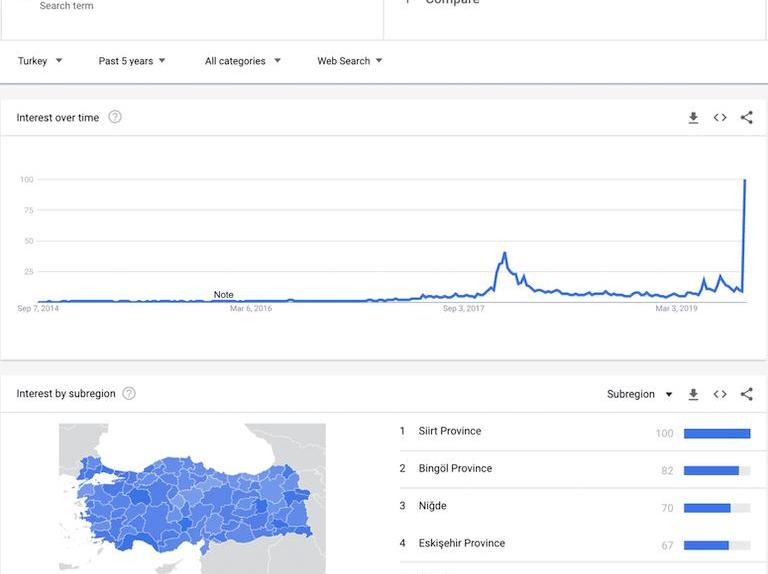Select Siirt Province in the ranking

(450, 431)
